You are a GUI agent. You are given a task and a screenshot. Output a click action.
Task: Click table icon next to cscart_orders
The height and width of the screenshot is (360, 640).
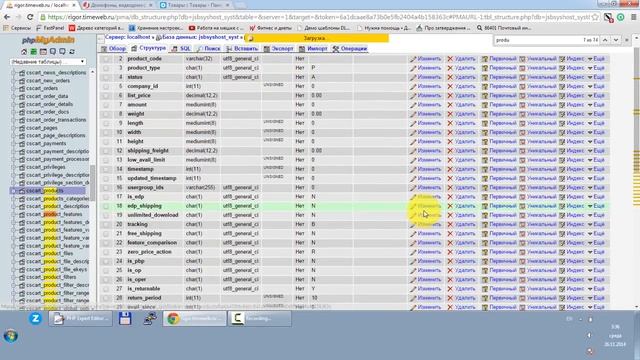[x=22, y=88]
